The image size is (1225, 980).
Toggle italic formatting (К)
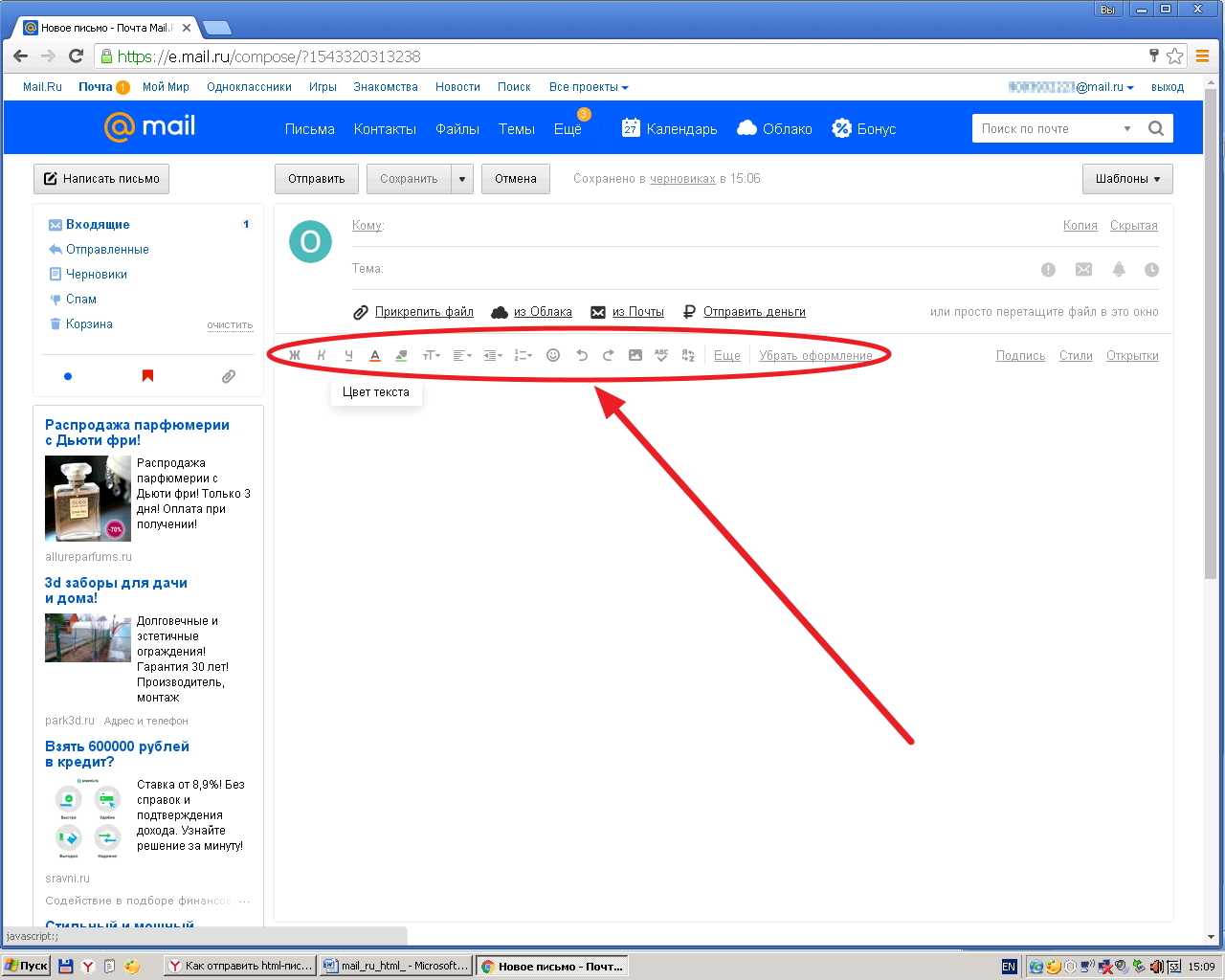(322, 355)
